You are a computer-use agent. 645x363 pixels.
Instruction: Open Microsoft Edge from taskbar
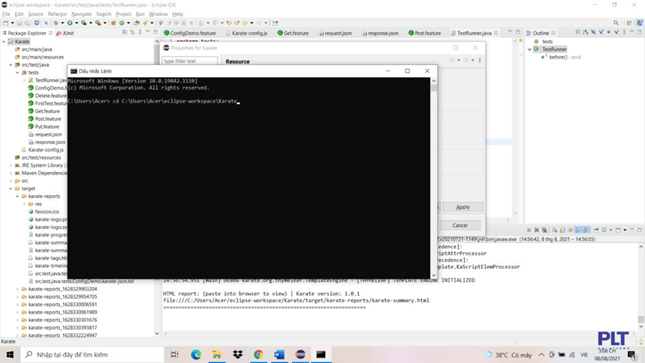point(196,354)
